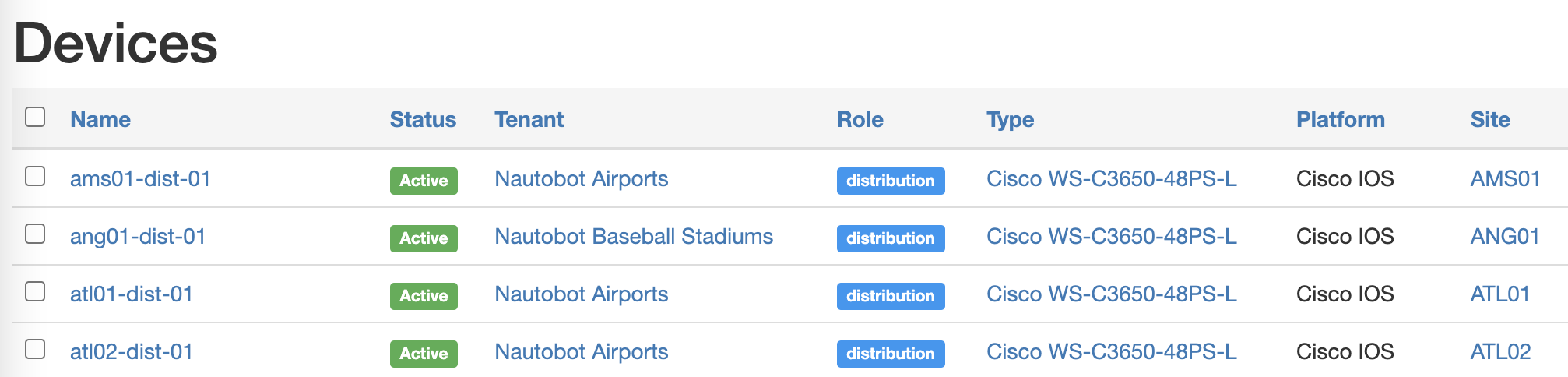Click the Tenant column header

(x=529, y=119)
